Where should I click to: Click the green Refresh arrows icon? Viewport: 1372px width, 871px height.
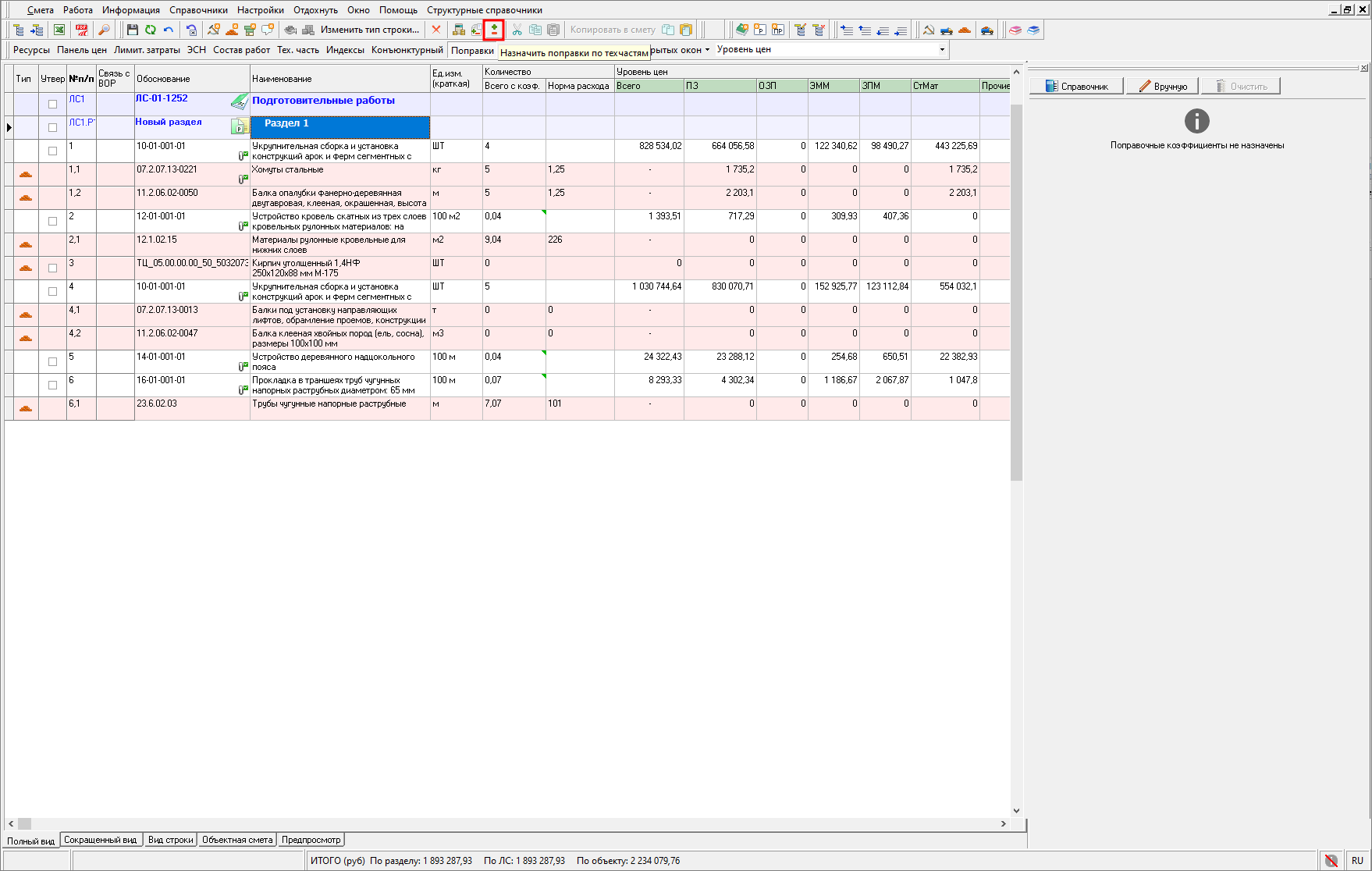click(151, 30)
